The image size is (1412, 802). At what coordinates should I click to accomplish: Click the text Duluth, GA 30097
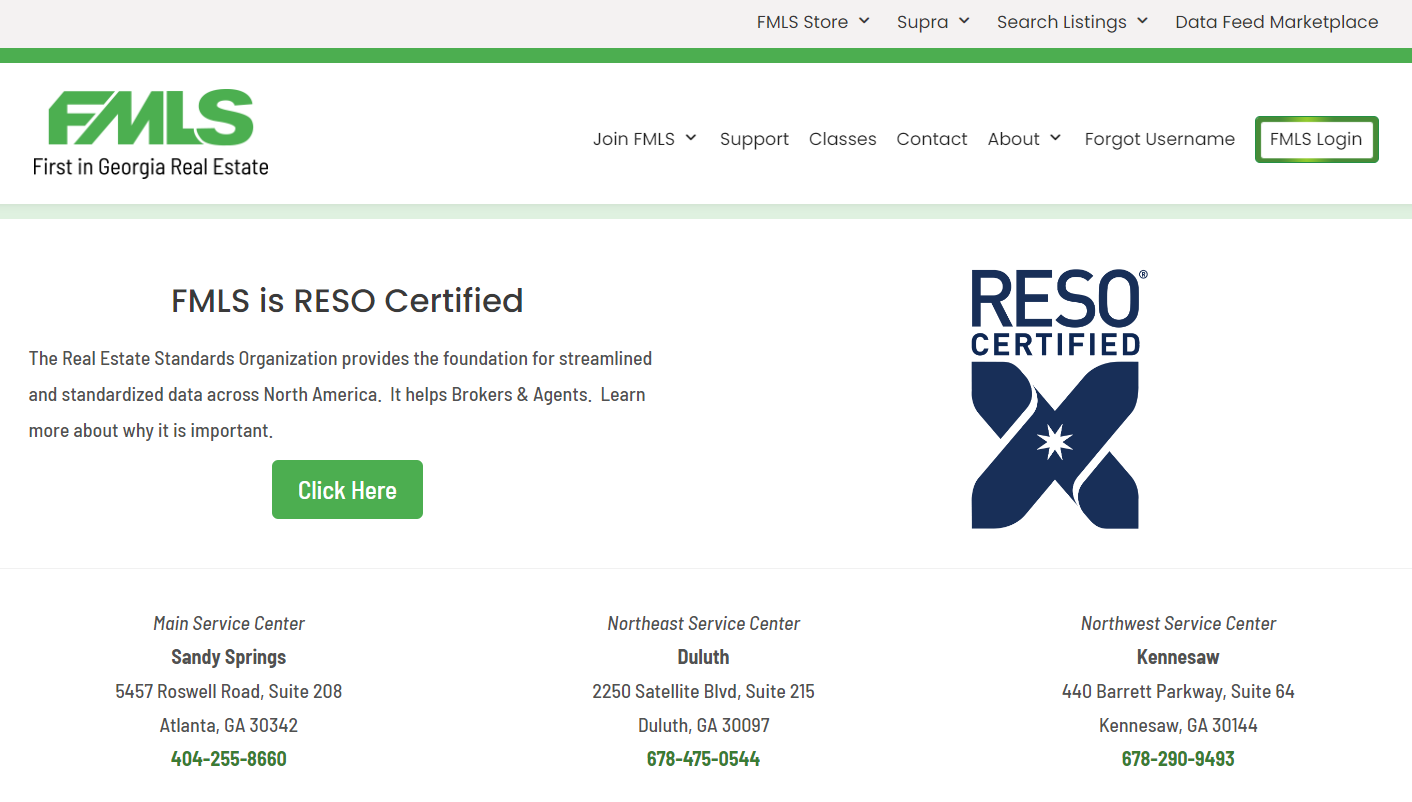pyautogui.click(x=704, y=725)
